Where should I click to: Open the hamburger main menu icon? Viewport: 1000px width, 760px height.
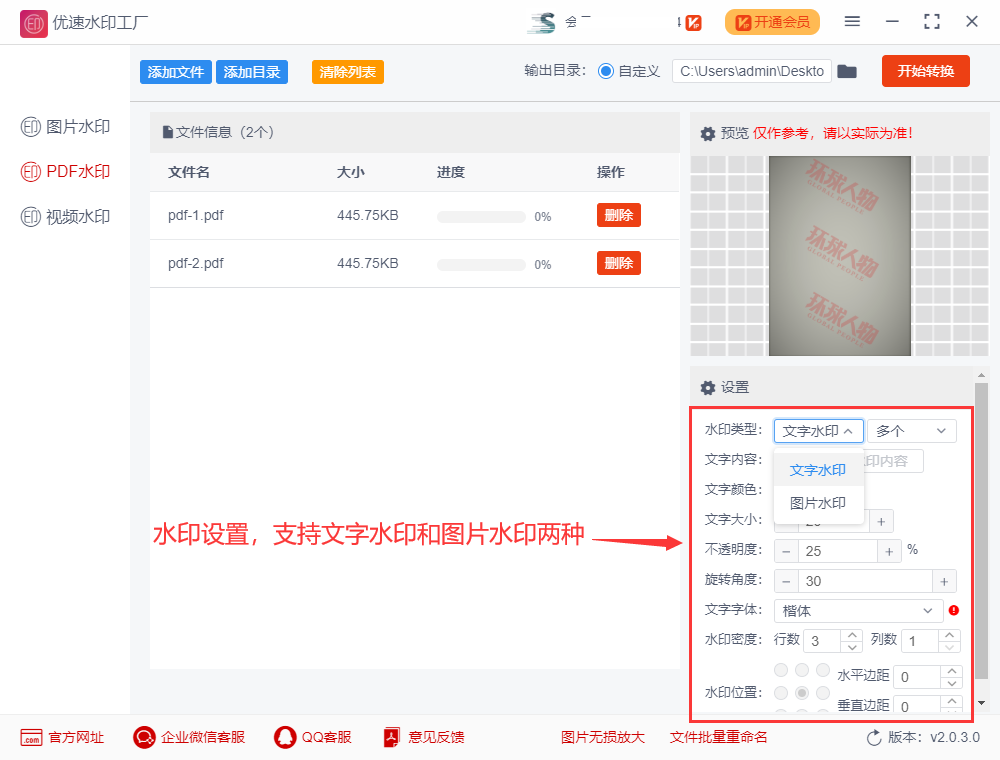[x=852, y=22]
